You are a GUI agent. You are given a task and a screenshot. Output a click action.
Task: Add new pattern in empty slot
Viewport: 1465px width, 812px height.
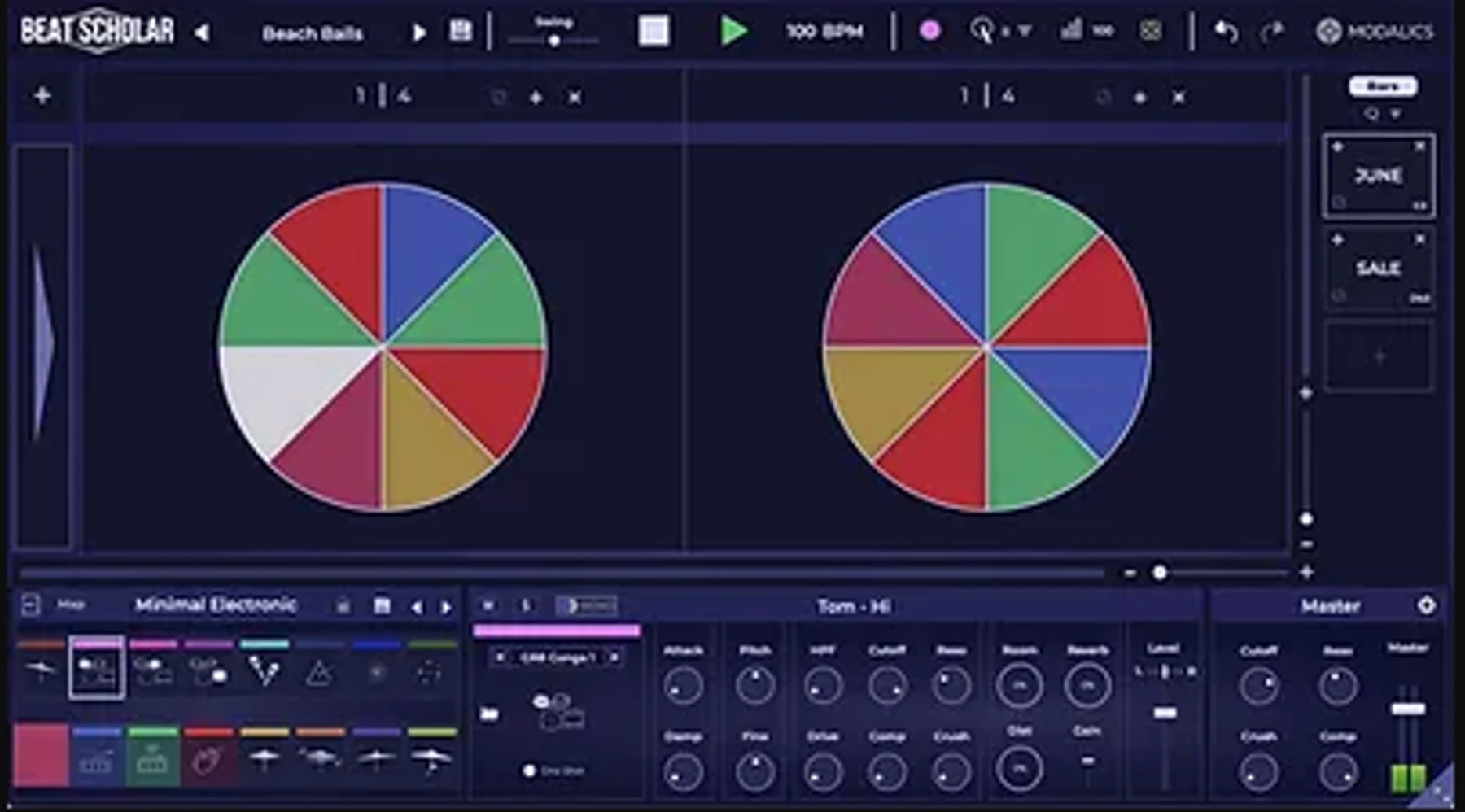pyautogui.click(x=1379, y=356)
